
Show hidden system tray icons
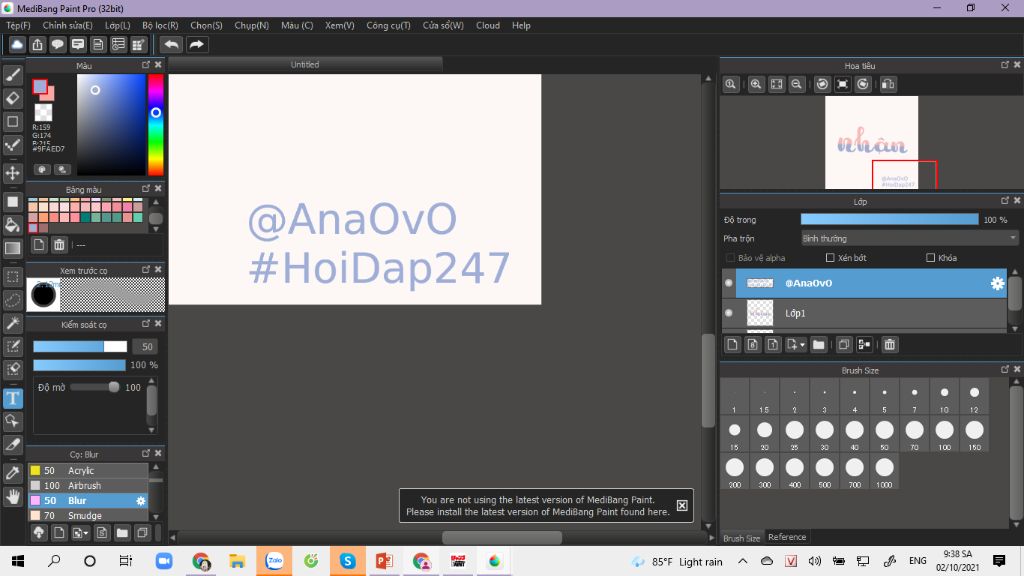click(x=743, y=561)
